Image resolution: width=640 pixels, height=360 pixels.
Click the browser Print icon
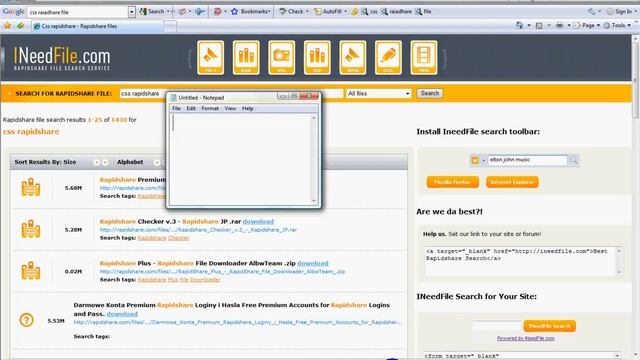(559, 25)
